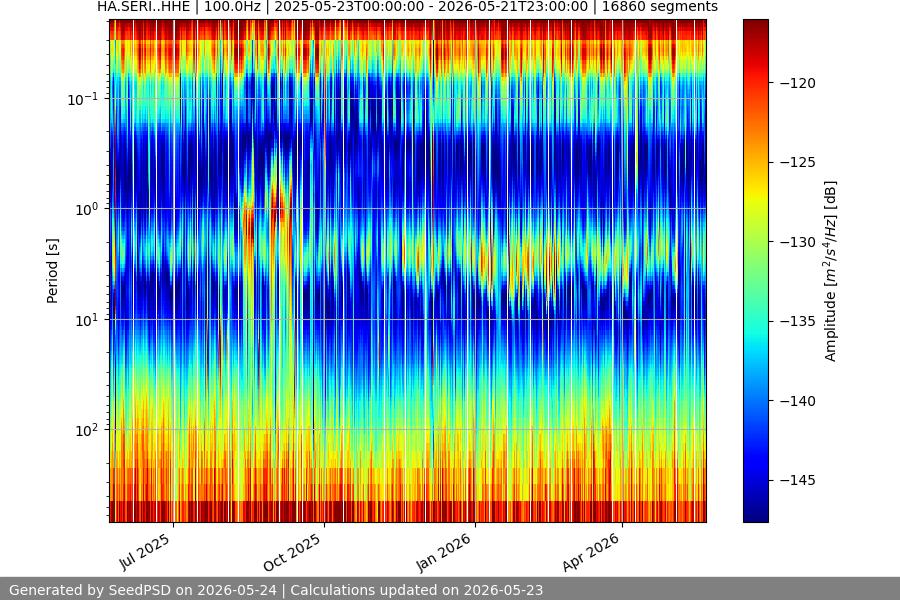900x600 pixels.
Task: Select the 'Jul 2025' x-axis label
Action: pos(145,551)
